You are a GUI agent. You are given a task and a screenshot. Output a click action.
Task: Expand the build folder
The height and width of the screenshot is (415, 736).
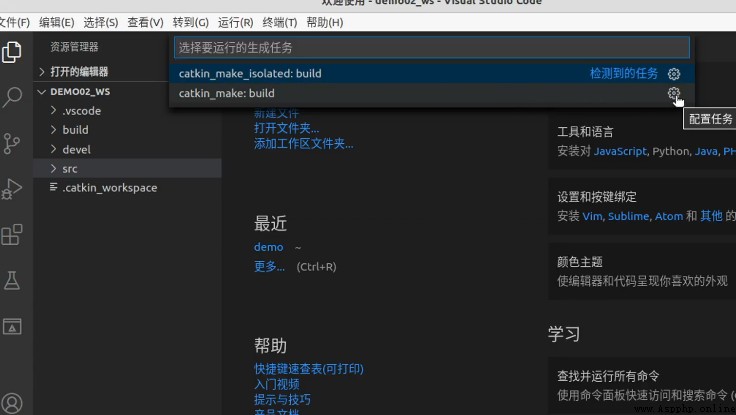pyautogui.click(x=54, y=130)
